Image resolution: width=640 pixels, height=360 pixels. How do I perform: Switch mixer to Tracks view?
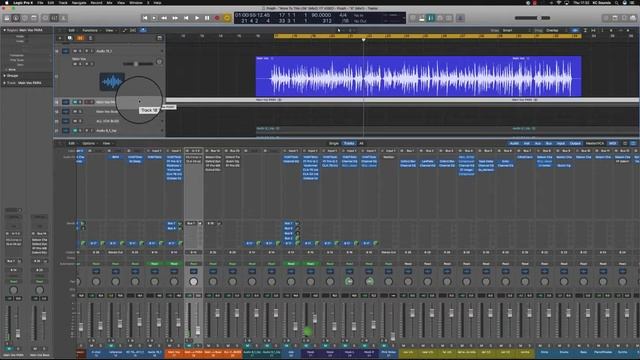coord(349,143)
